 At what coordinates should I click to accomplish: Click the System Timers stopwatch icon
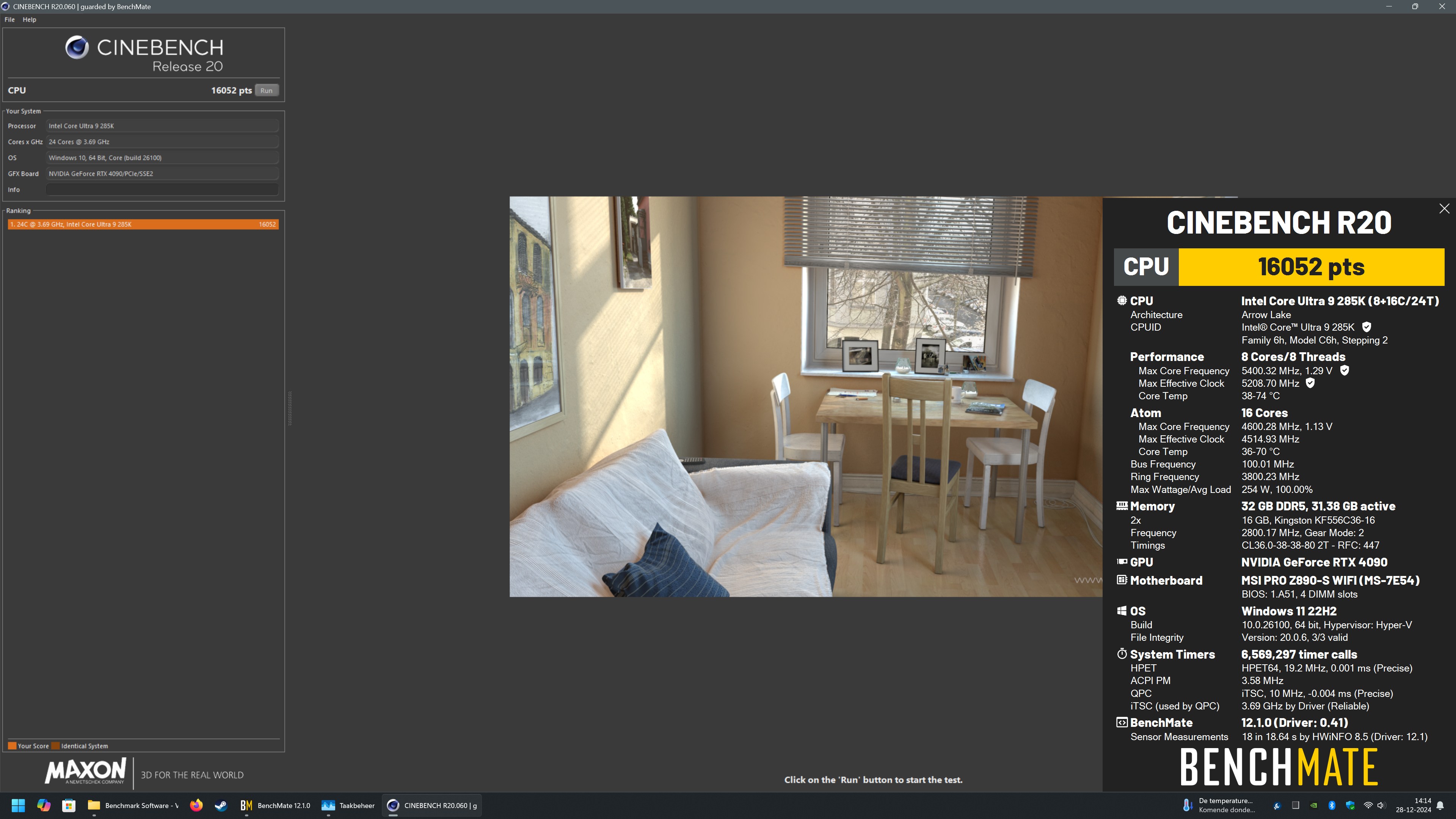pyautogui.click(x=1122, y=654)
